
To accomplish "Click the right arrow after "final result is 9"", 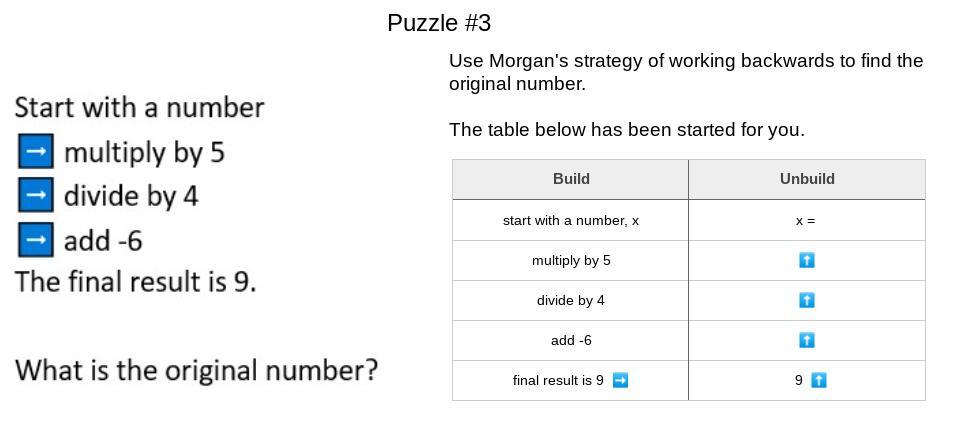I will click(x=620, y=380).
